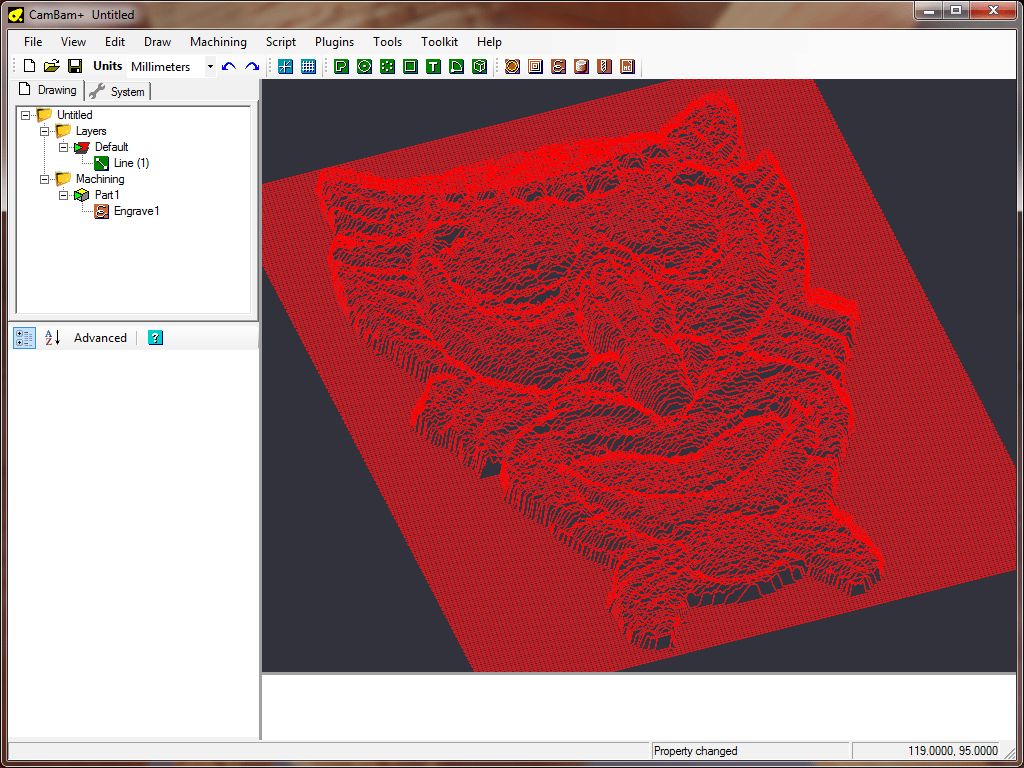Toggle categorized view in property panel
The width and height of the screenshot is (1024, 768).
coord(25,338)
